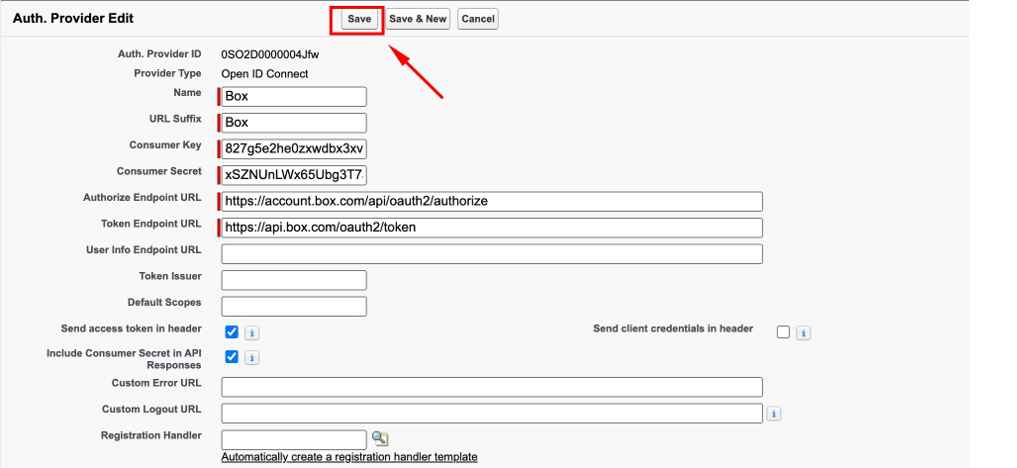The width and height of the screenshot is (1017, 468).
Task: Click the Open ID Connect provider type text
Action: [x=265, y=74]
